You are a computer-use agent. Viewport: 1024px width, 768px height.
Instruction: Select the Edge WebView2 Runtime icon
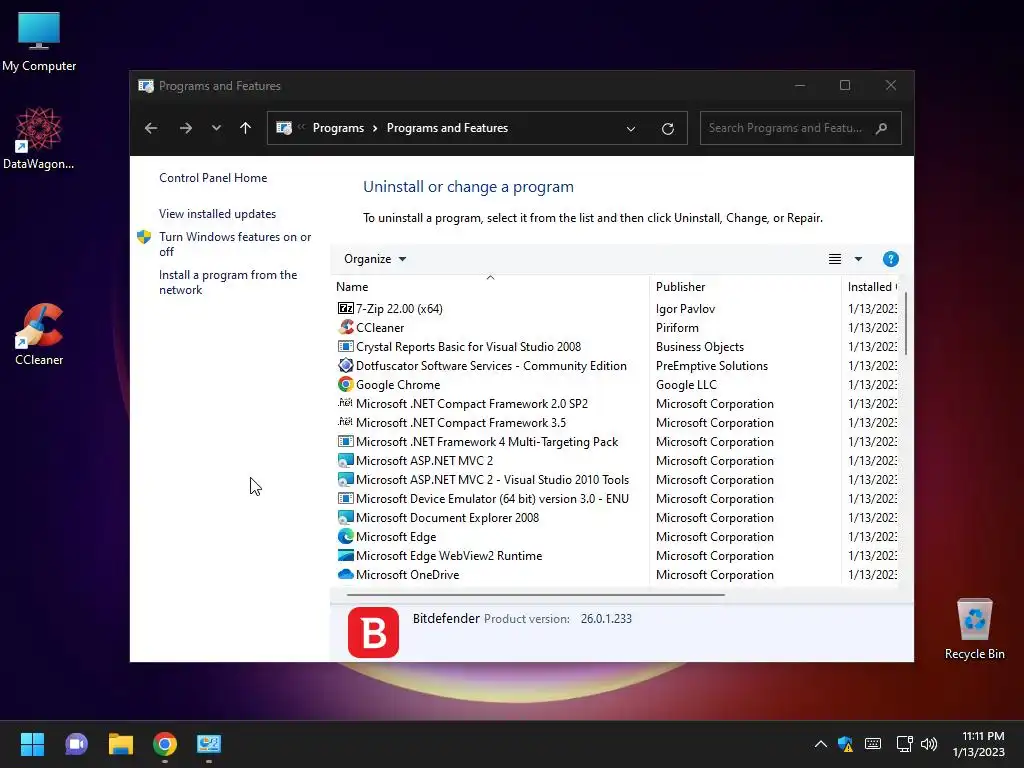[345, 555]
